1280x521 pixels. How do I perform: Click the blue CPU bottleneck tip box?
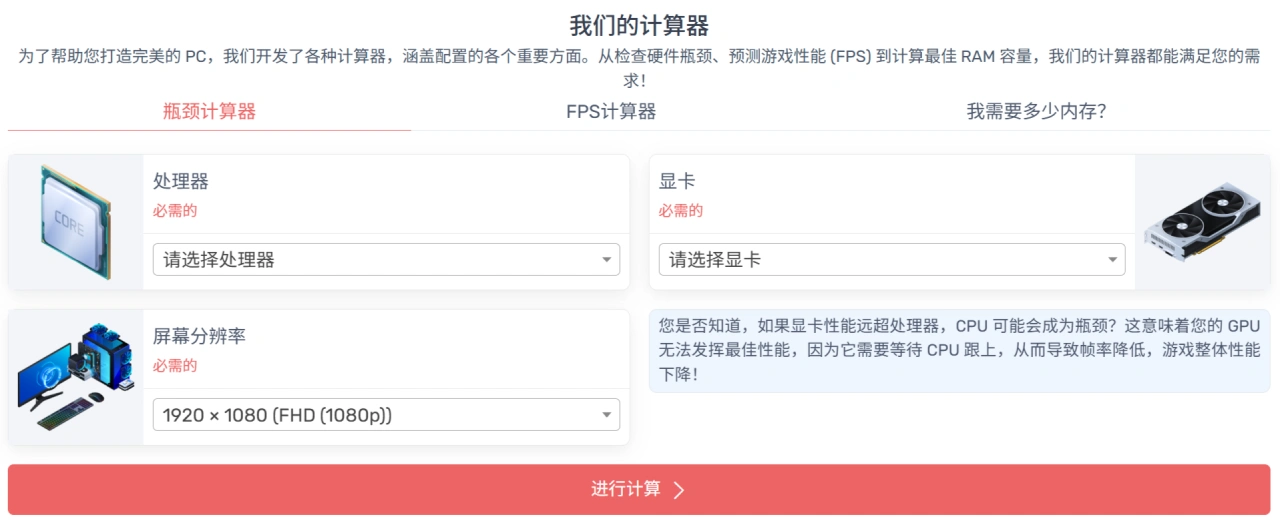[959, 351]
